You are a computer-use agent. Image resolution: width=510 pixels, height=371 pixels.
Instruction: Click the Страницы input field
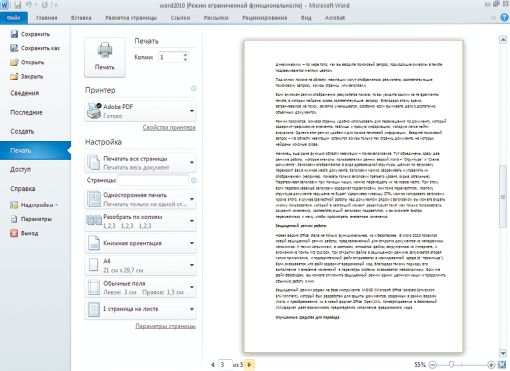tap(153, 180)
